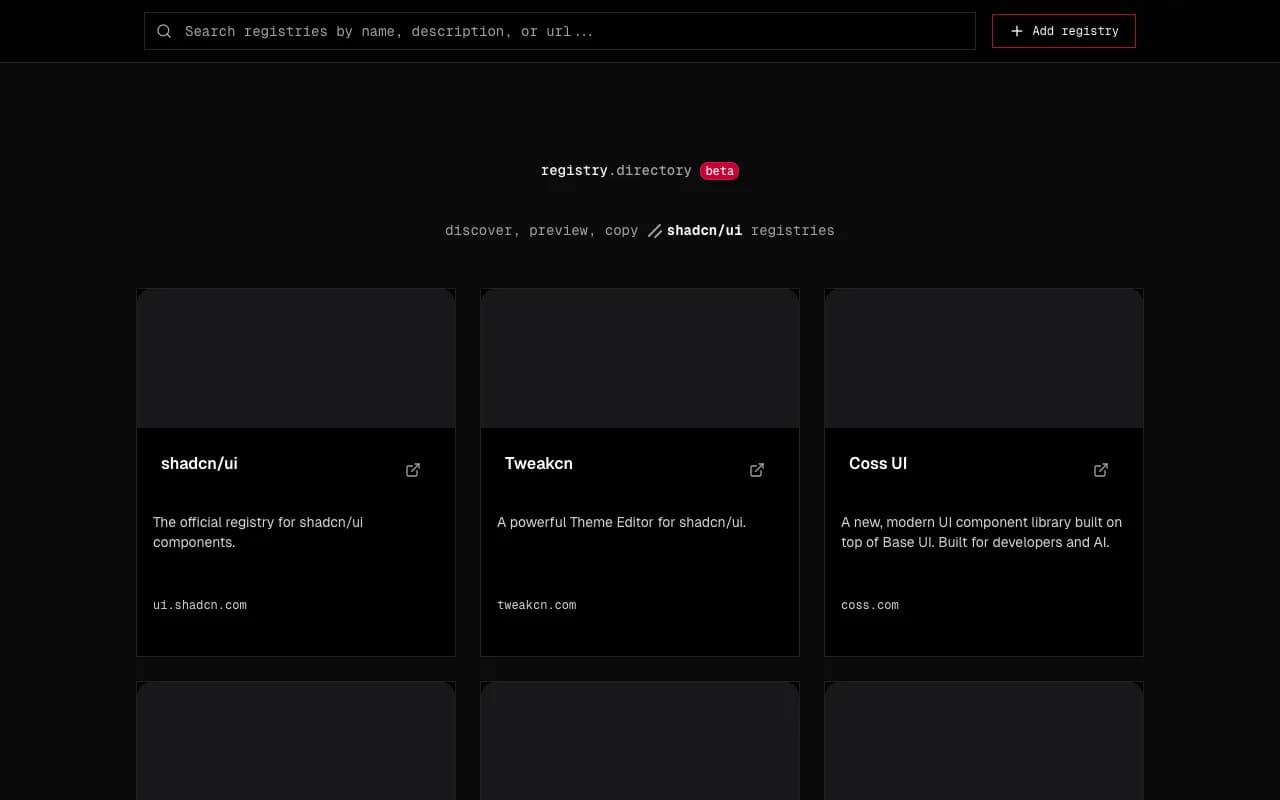Open the Coss UI preview thumbnail
This screenshot has height=800, width=1280.
point(983,357)
